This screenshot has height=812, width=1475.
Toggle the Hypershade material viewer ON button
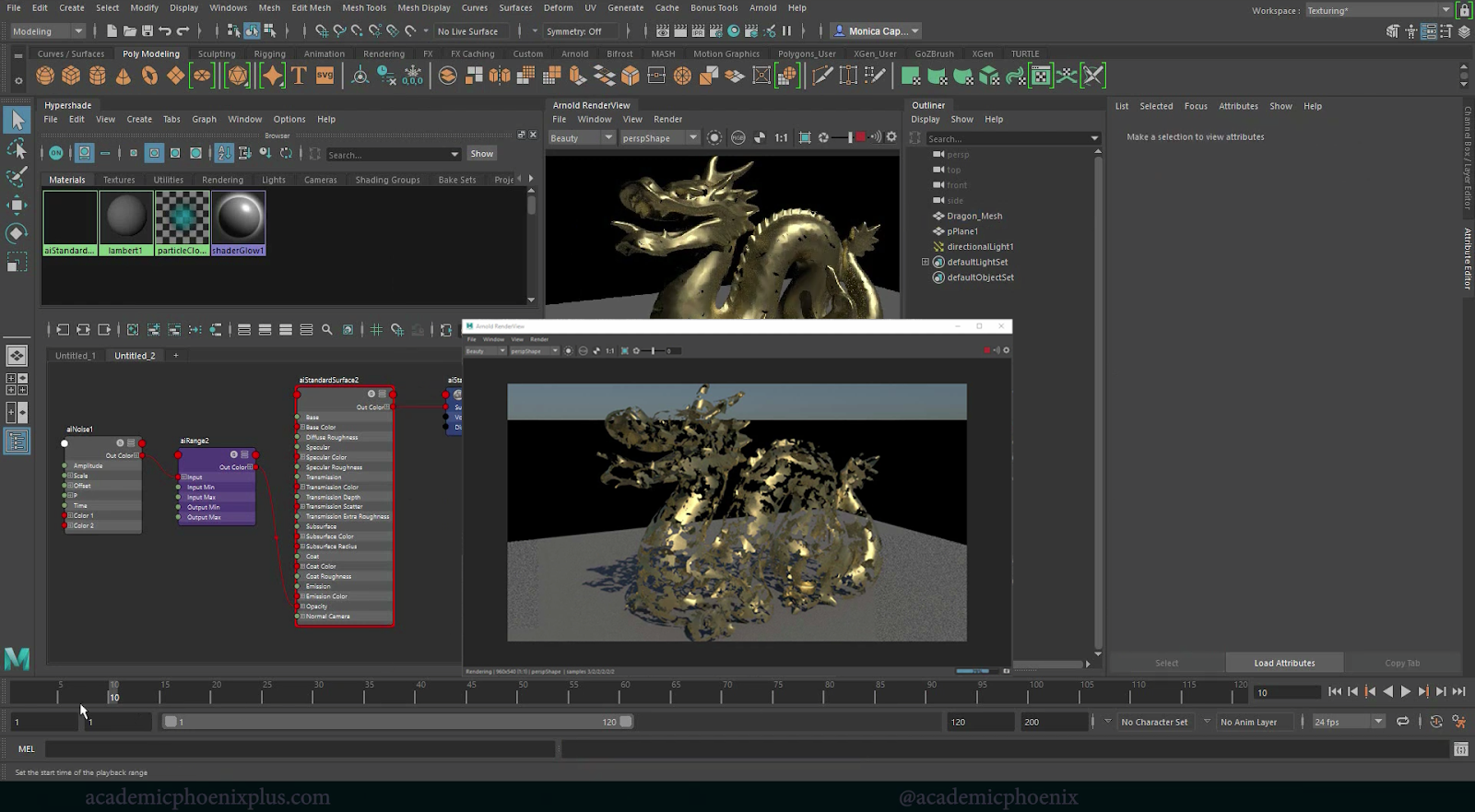point(56,153)
